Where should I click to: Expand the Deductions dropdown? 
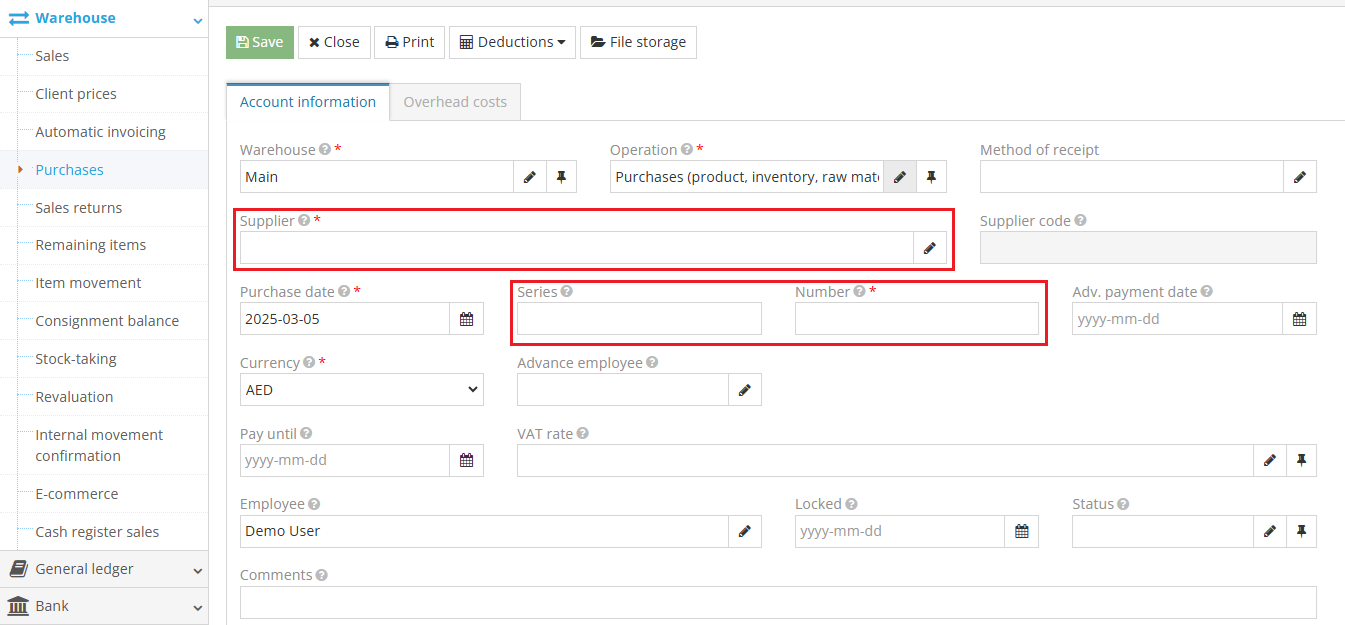point(512,42)
